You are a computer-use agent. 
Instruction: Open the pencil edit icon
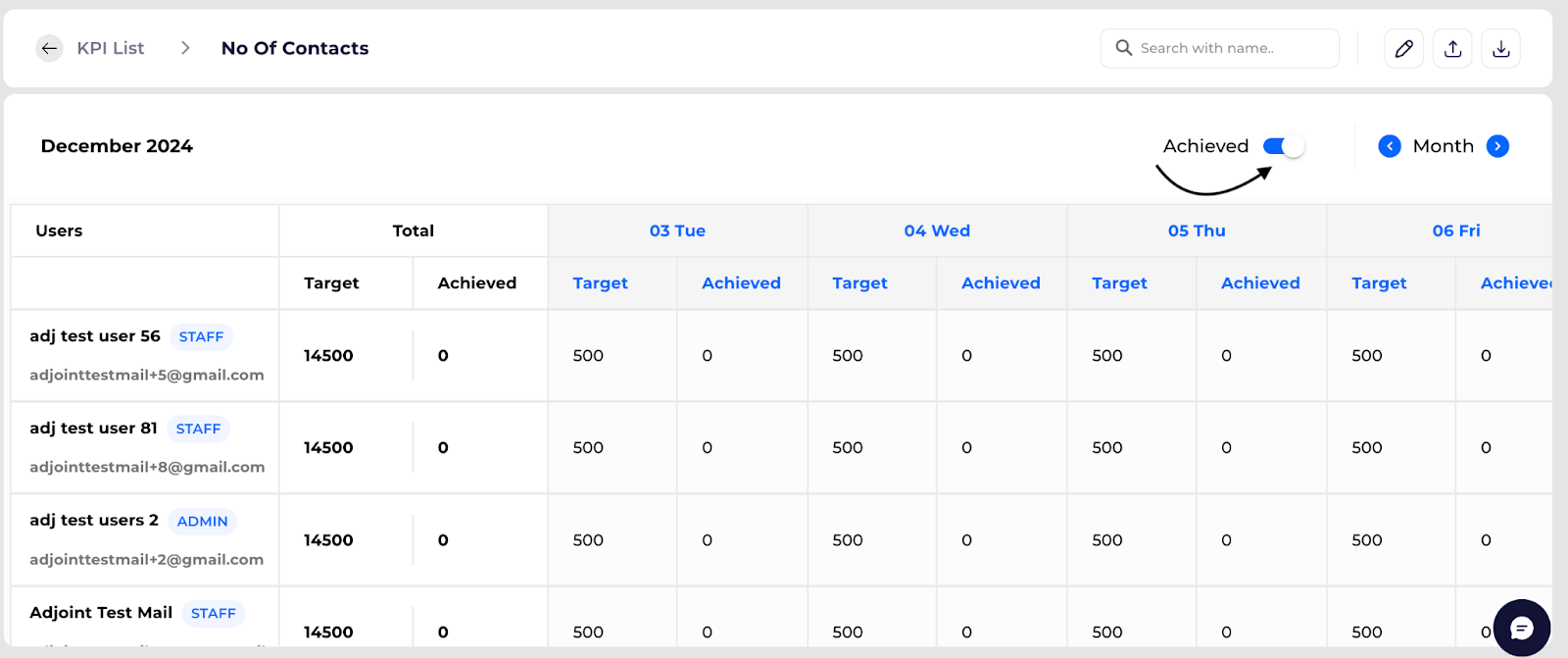[x=1403, y=48]
